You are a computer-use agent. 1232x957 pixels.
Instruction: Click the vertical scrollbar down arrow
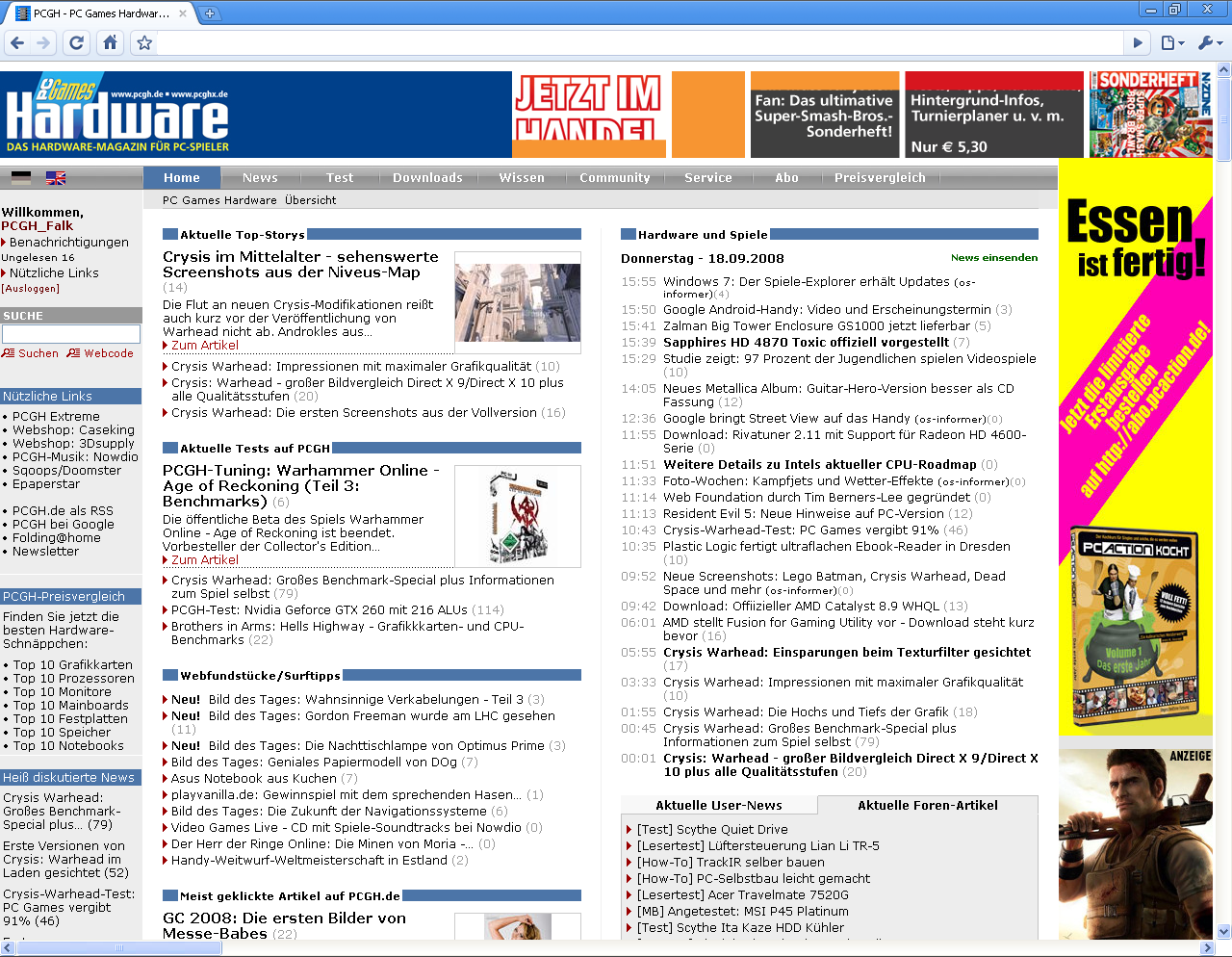tap(1224, 932)
